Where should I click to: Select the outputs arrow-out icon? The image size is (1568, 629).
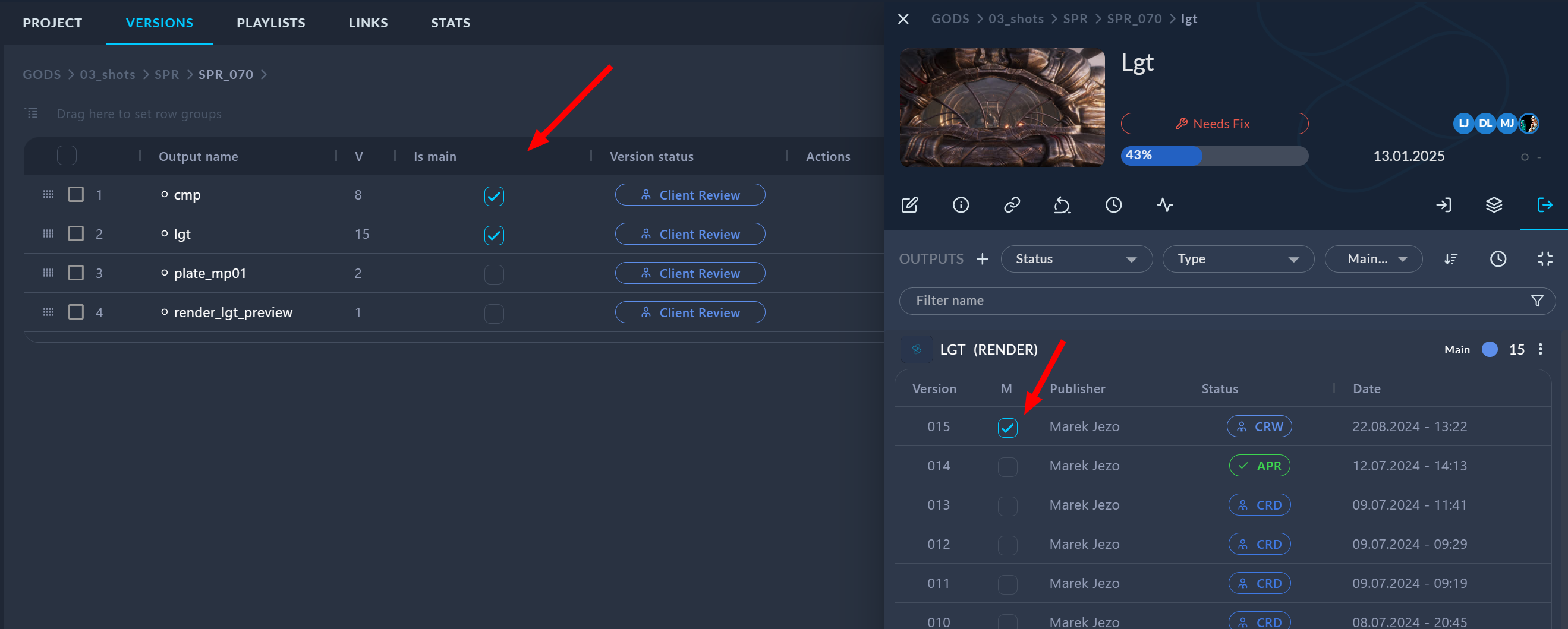(1545, 205)
